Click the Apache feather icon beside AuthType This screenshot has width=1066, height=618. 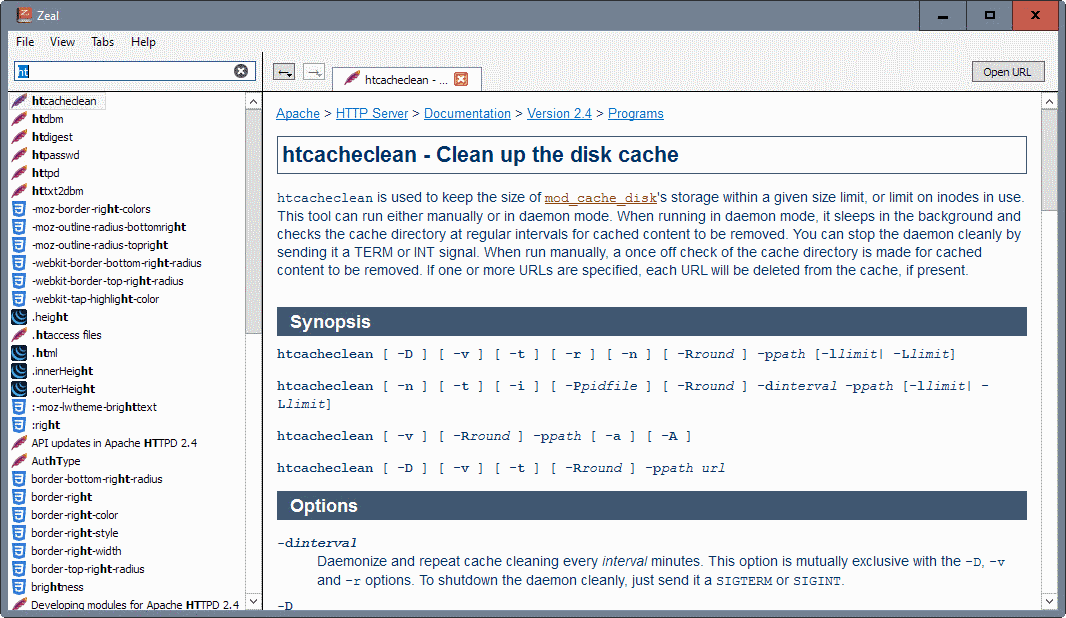pos(19,461)
